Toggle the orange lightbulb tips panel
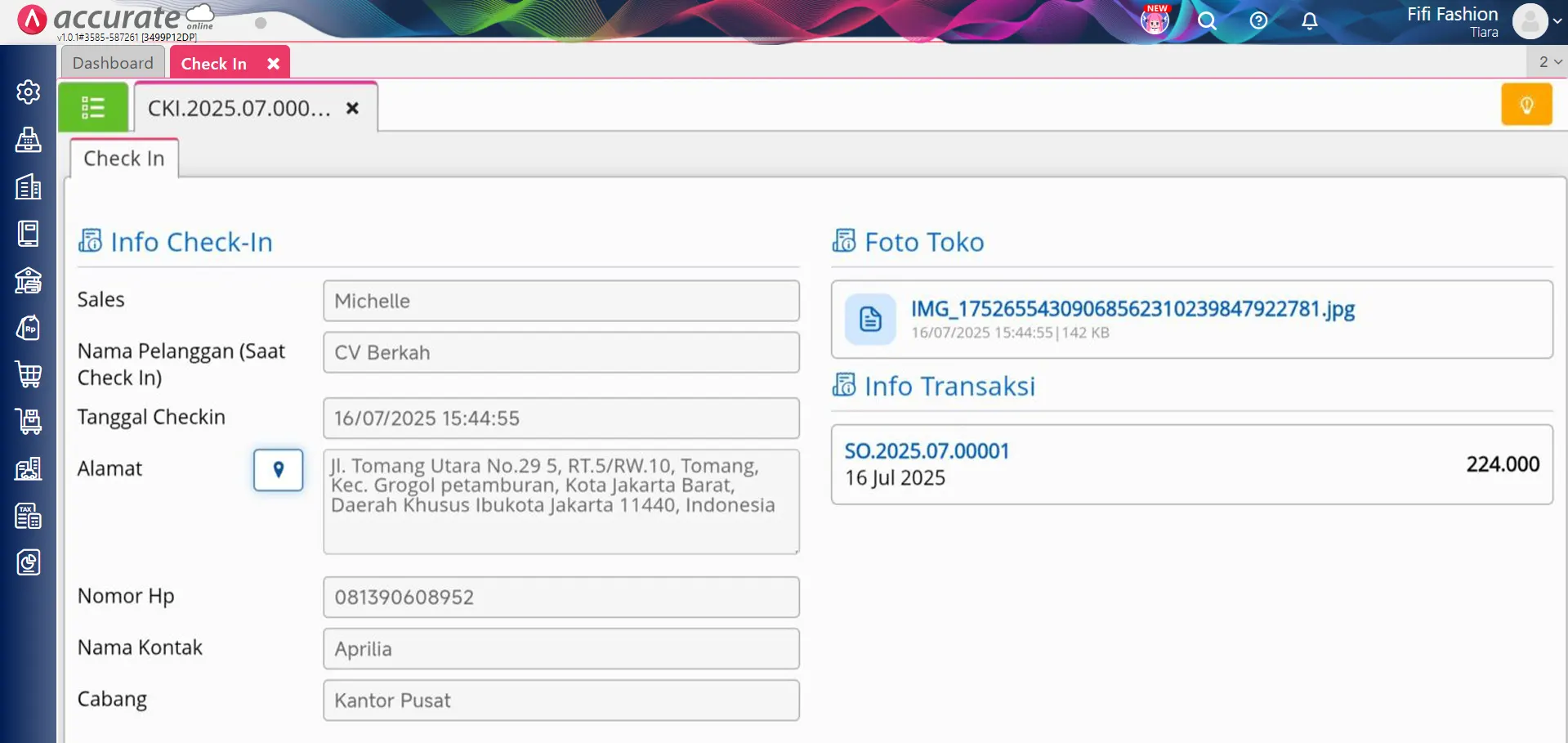Viewport: 1568px width, 743px height. click(x=1526, y=104)
